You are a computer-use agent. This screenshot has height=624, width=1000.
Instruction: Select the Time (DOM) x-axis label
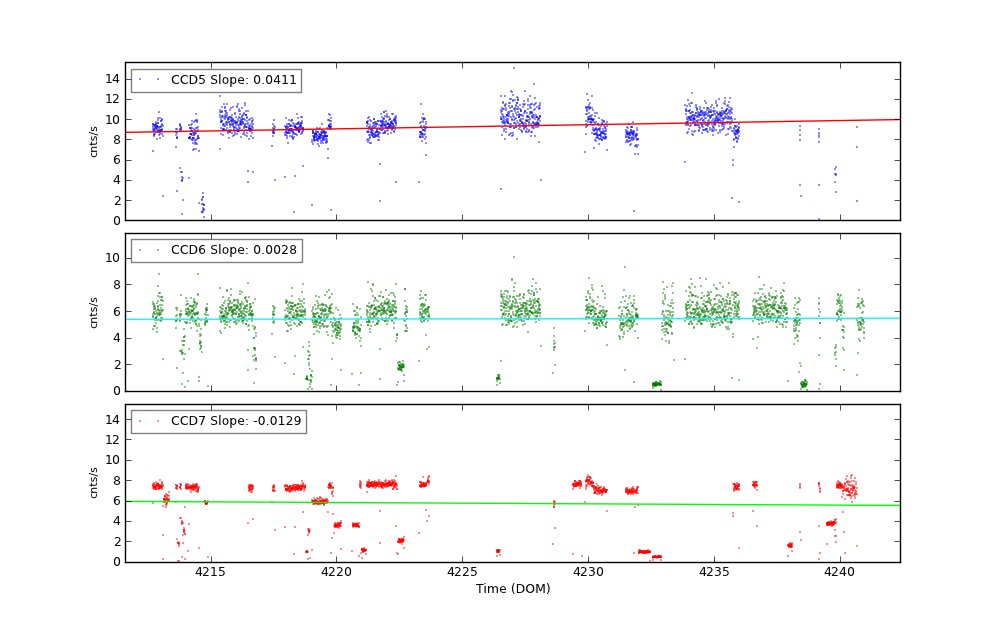512,589
